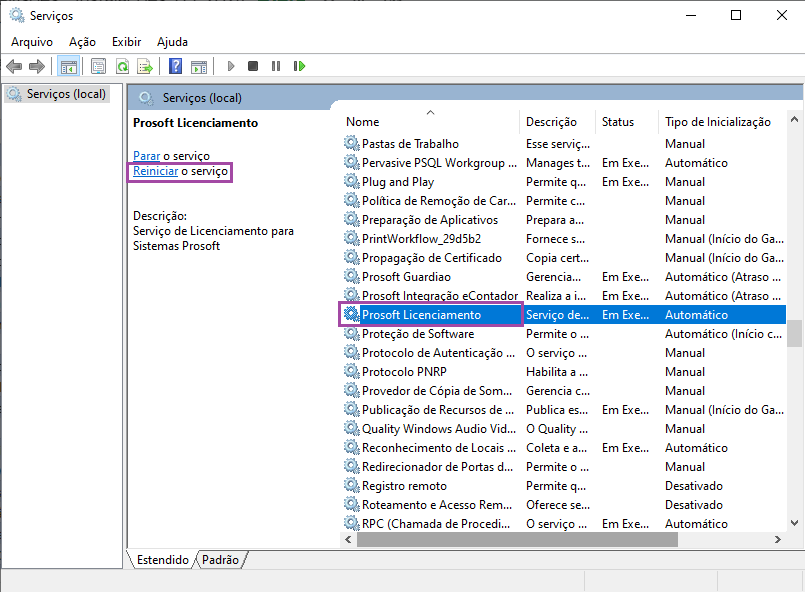The width and height of the screenshot is (805, 592).
Task: Refresh the services list
Action: coord(122,66)
